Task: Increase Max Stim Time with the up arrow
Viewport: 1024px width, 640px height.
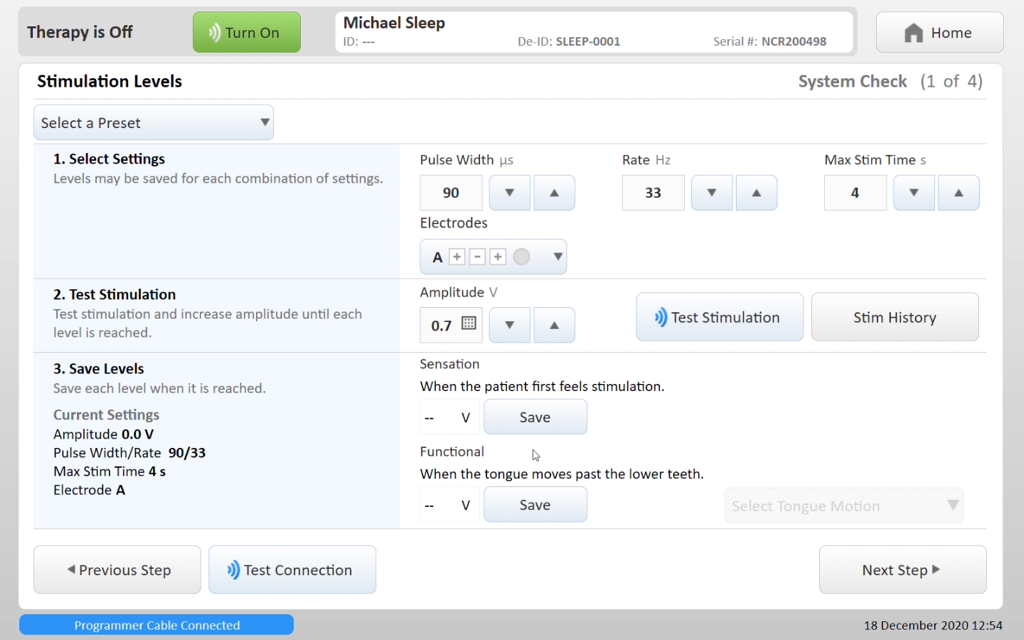Action: (958, 193)
